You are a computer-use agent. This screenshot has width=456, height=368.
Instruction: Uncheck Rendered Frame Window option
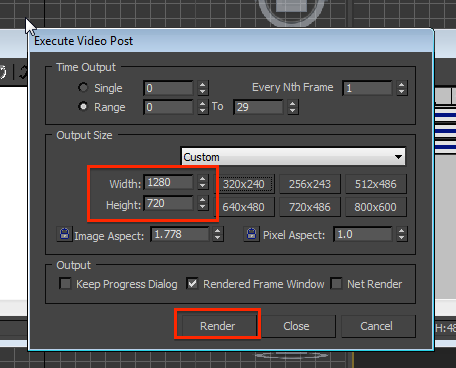(x=192, y=284)
